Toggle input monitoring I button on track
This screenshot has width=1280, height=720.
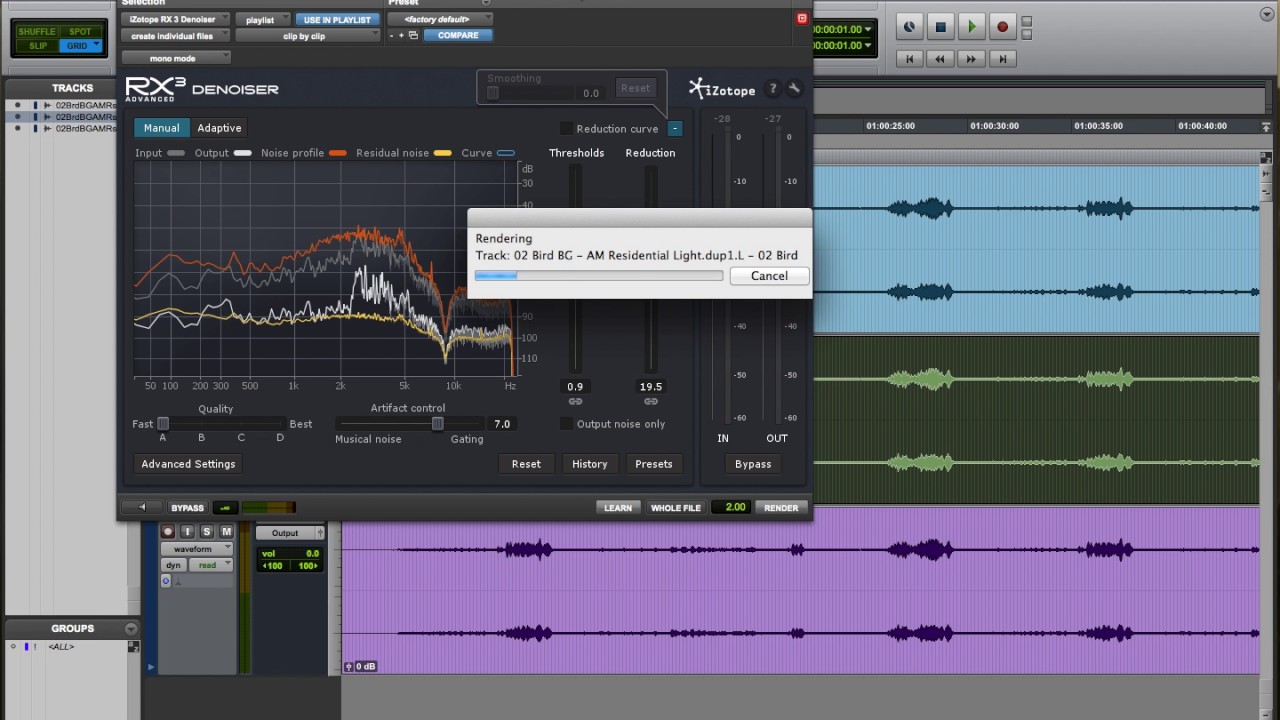(x=187, y=532)
